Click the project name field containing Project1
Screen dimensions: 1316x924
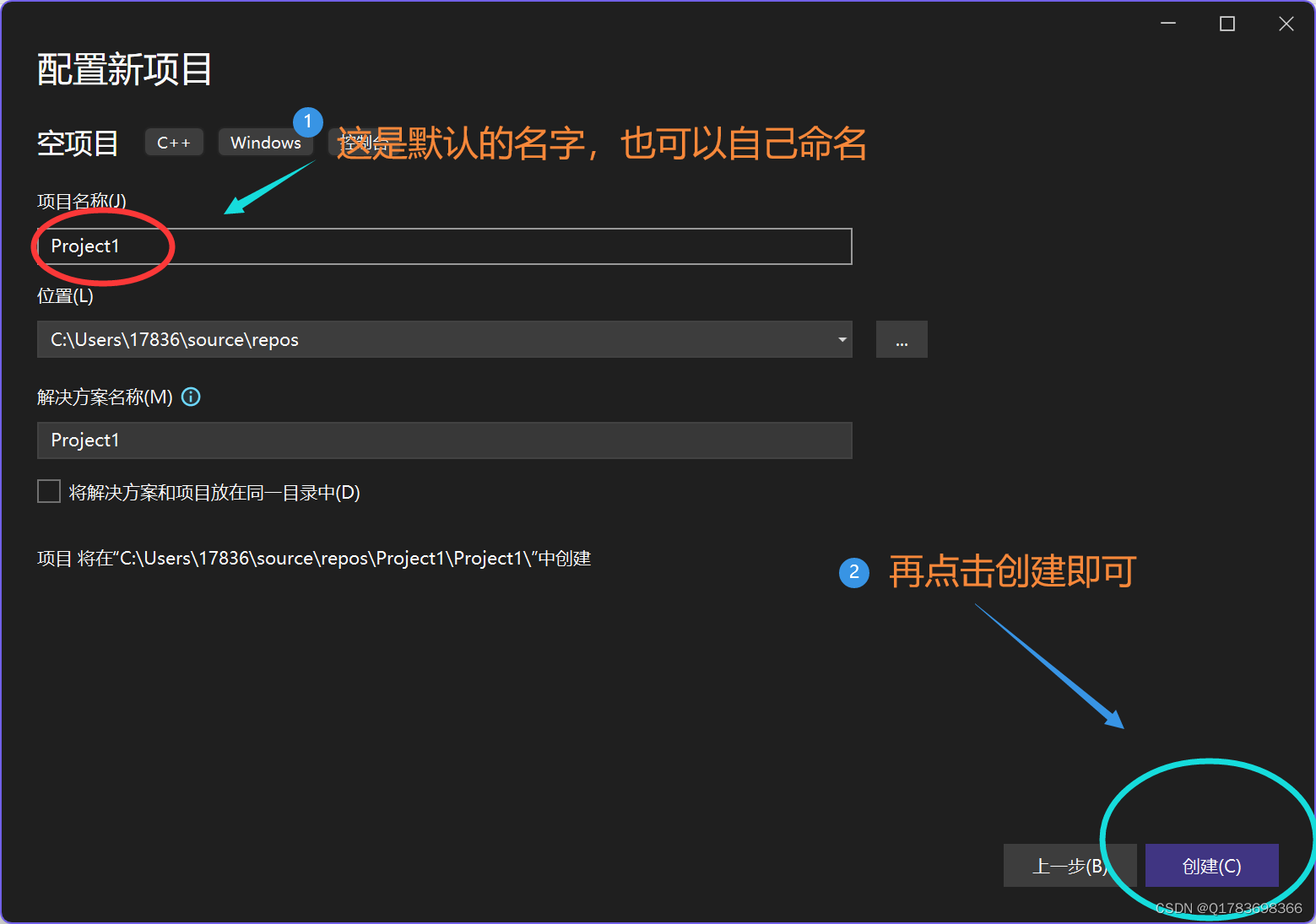tap(445, 246)
